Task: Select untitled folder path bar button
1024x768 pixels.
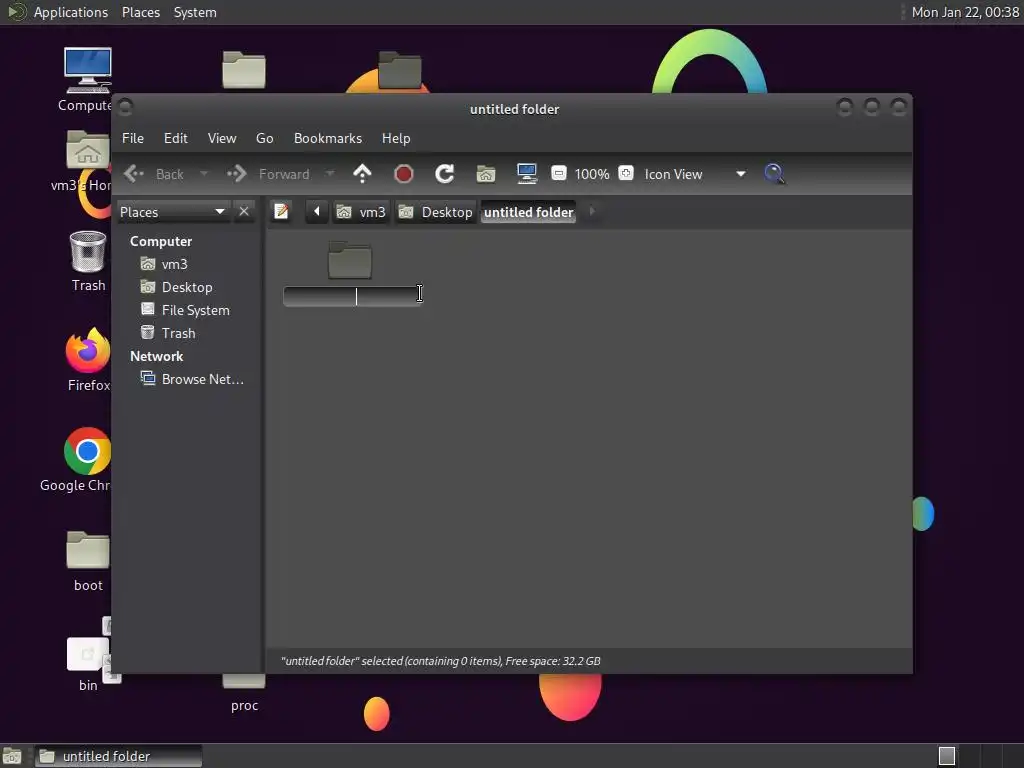Action: click(528, 212)
